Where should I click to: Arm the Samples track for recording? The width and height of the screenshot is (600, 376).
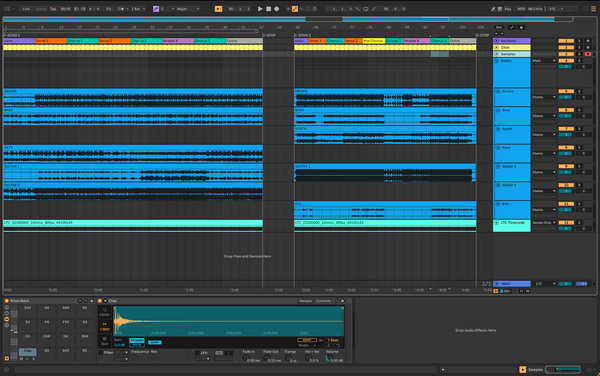pos(588,54)
